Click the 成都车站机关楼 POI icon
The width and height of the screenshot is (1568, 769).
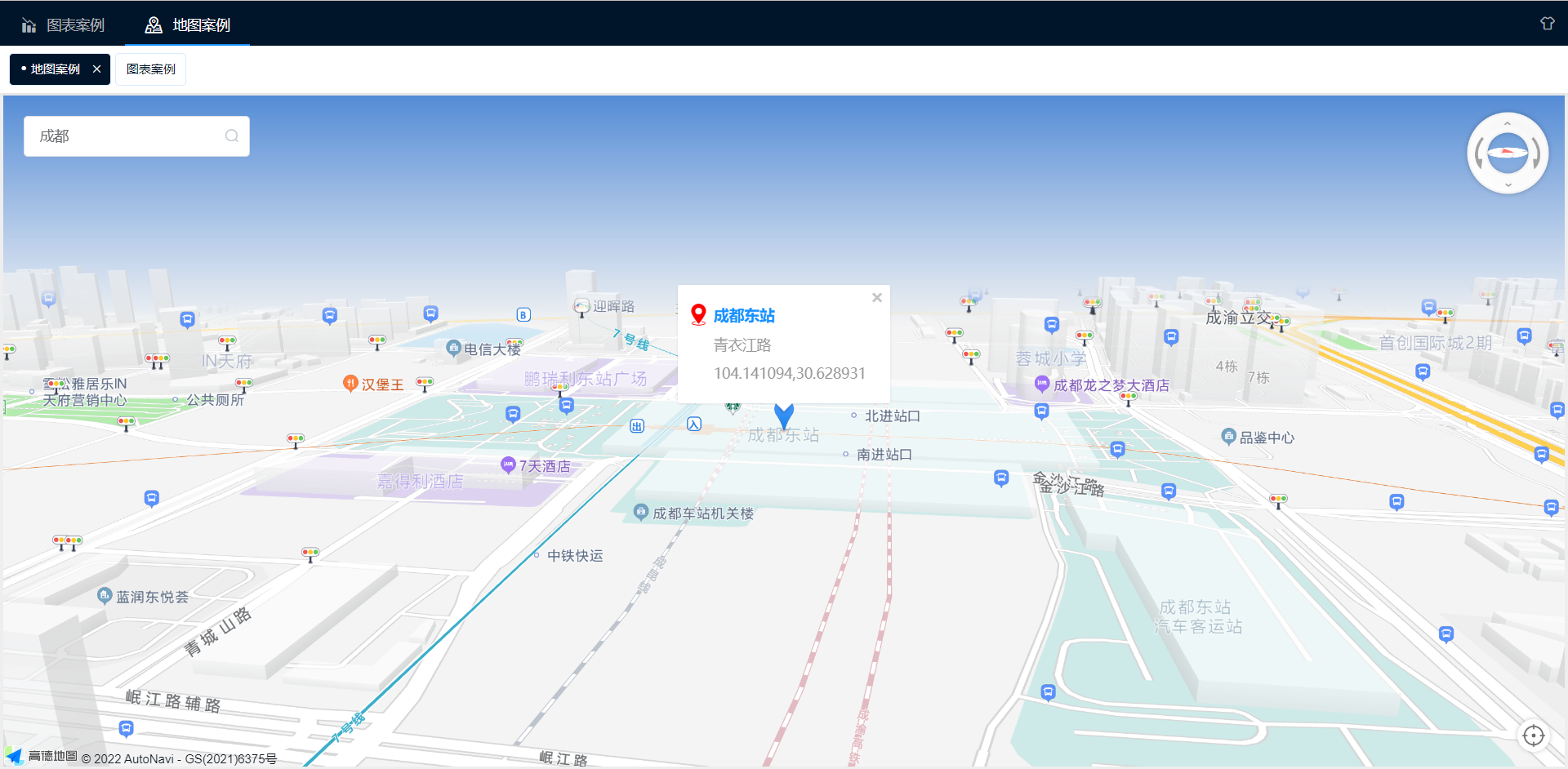coord(641,513)
